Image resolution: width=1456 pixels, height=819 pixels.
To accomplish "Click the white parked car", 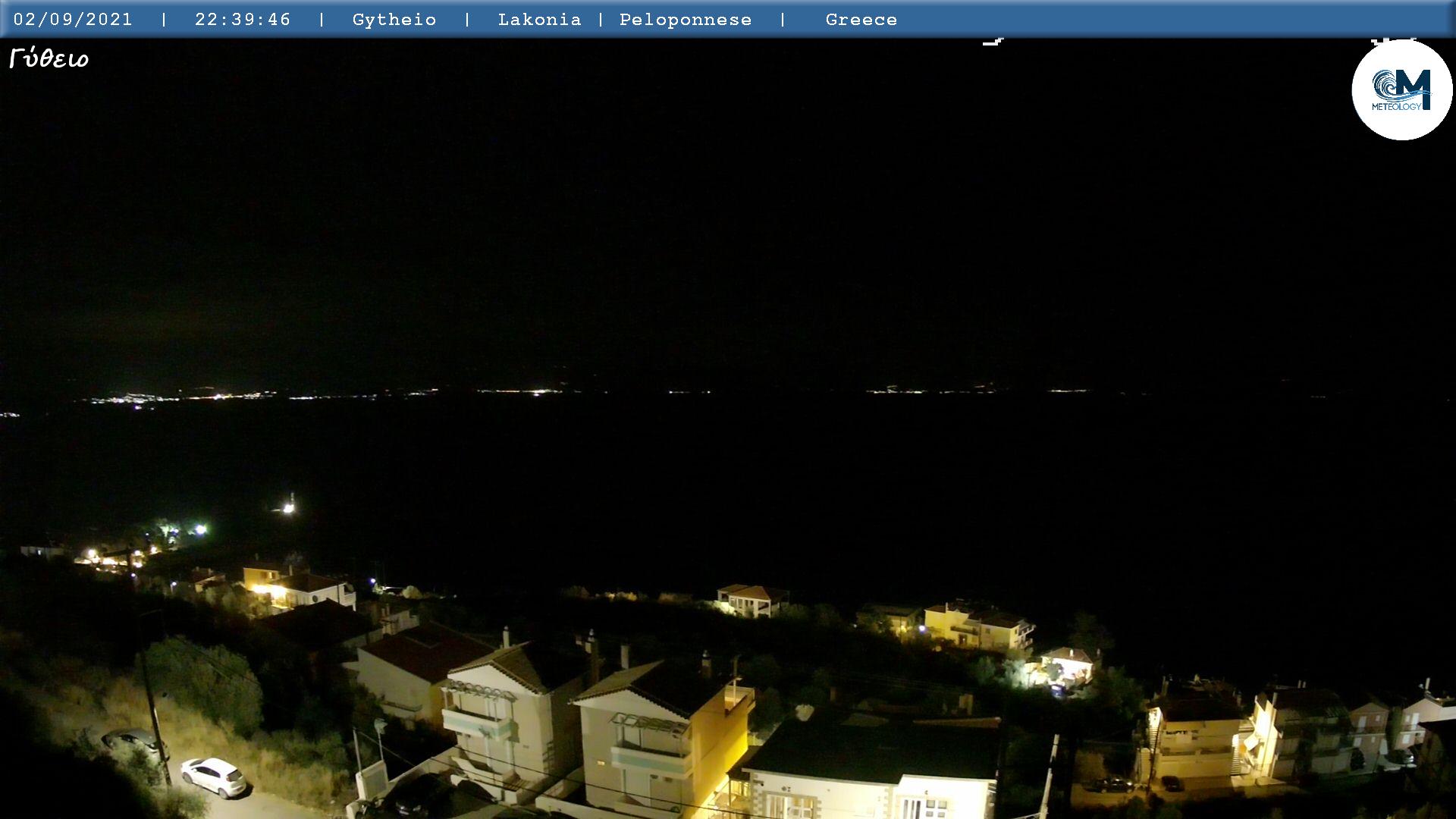I will 213,777.
